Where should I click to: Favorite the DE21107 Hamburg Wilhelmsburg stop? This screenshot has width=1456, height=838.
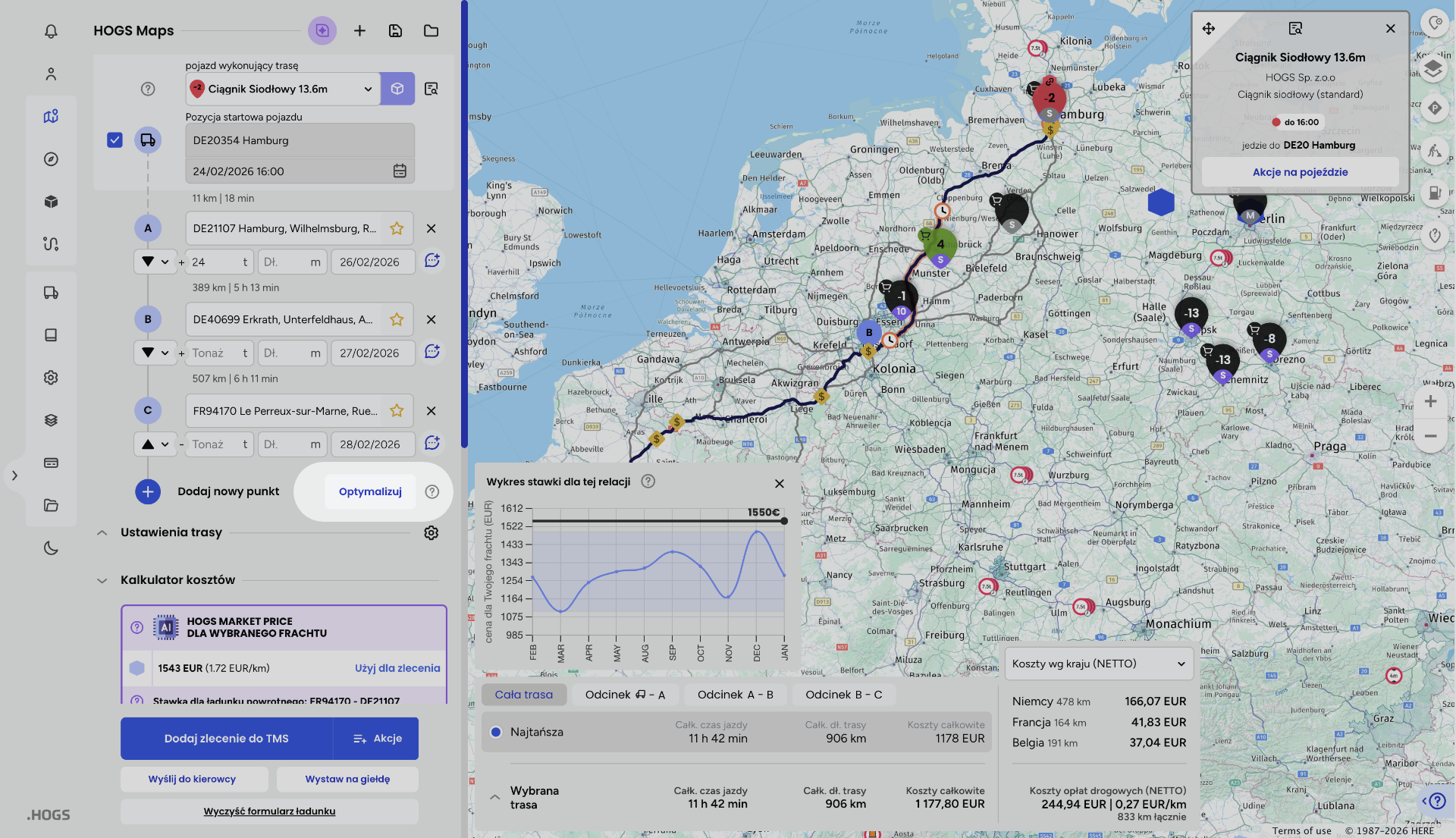397,228
